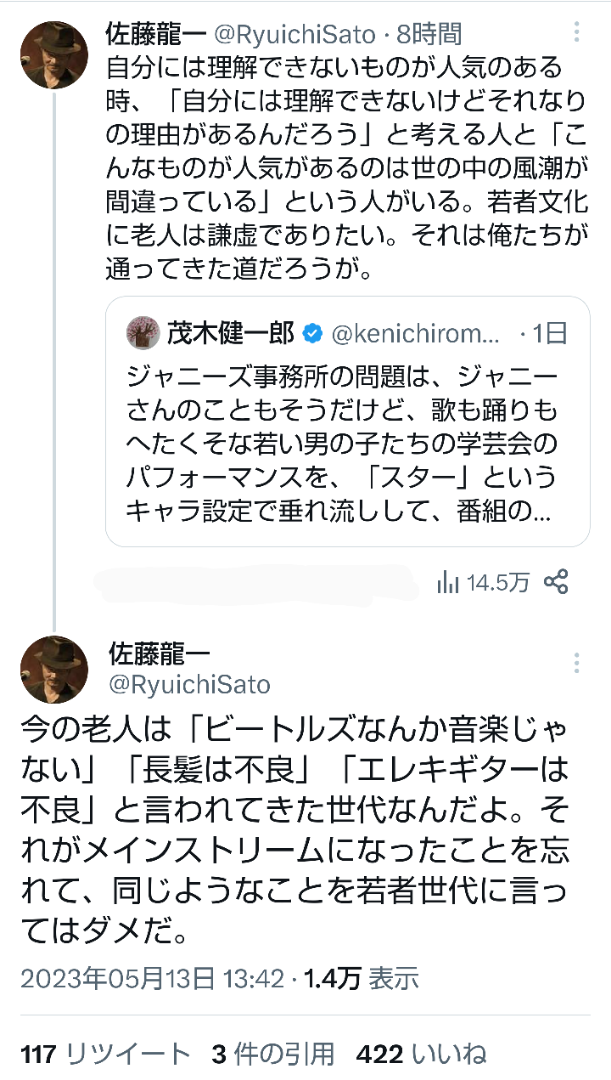Open @RyuichiSato handle under second tweet name
Viewport: 611px width, 1080px height.
[188, 684]
